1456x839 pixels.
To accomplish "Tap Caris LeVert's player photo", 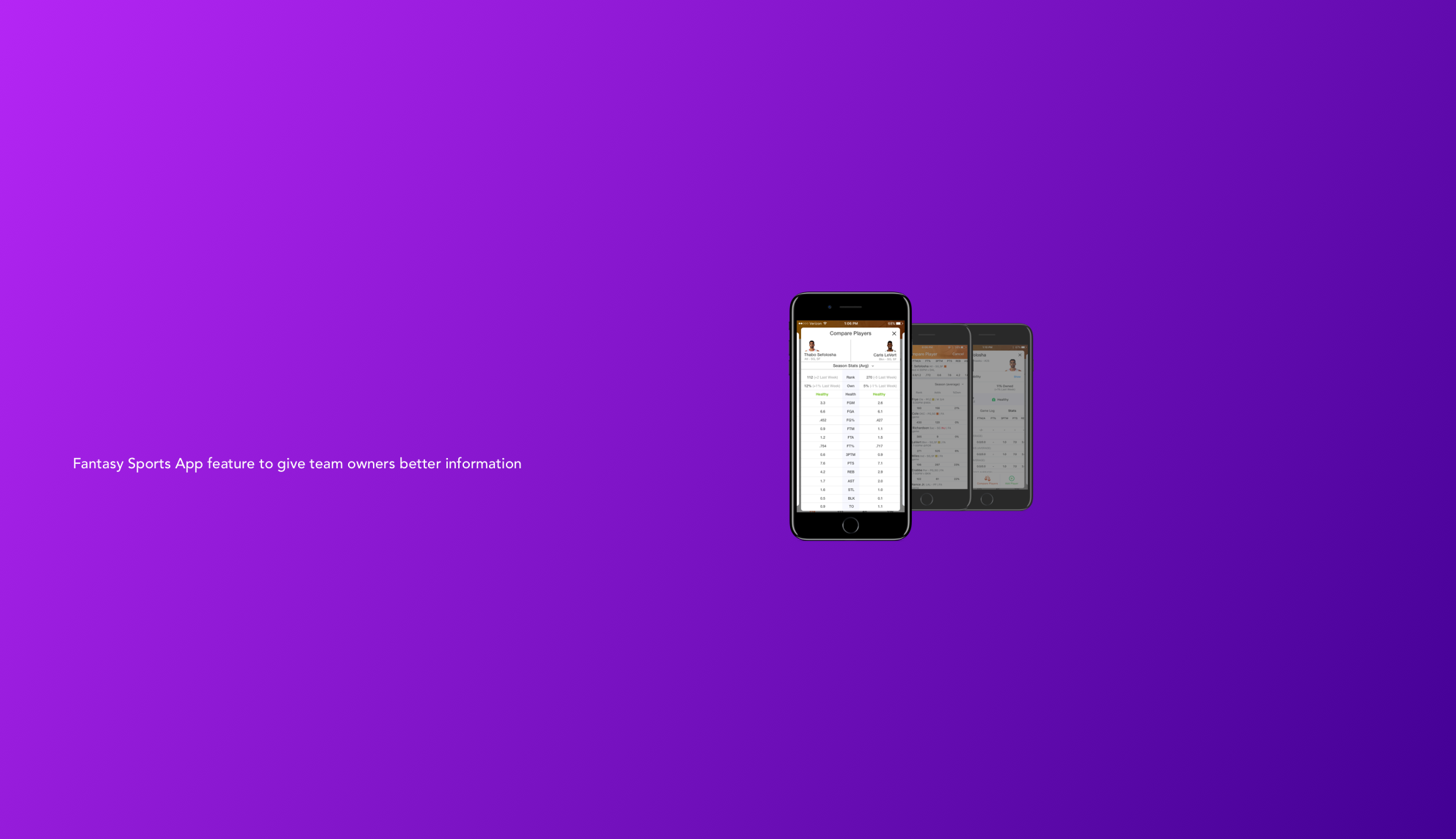I will [x=891, y=345].
